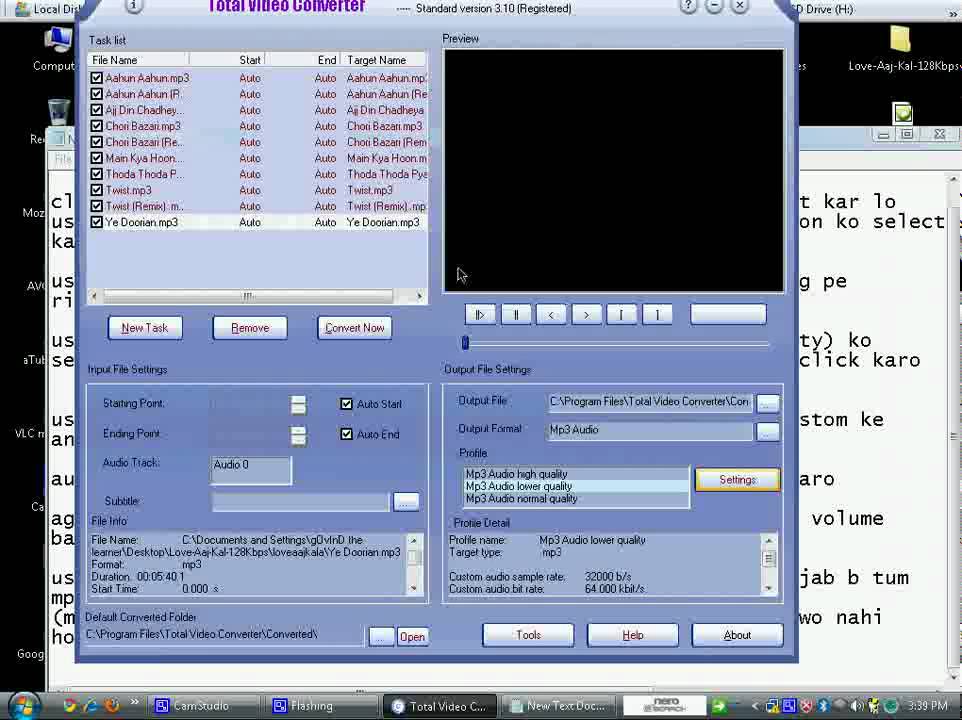Select the Twist (Remix) task row
The image size is (962, 720).
click(x=258, y=206)
